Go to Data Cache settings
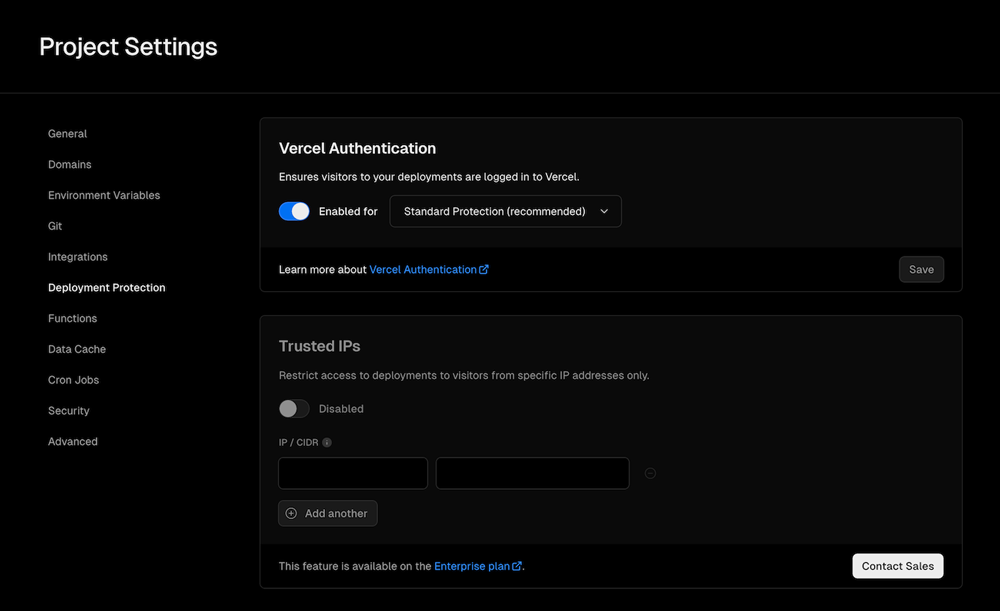The width and height of the screenshot is (1000, 611). [x=77, y=349]
